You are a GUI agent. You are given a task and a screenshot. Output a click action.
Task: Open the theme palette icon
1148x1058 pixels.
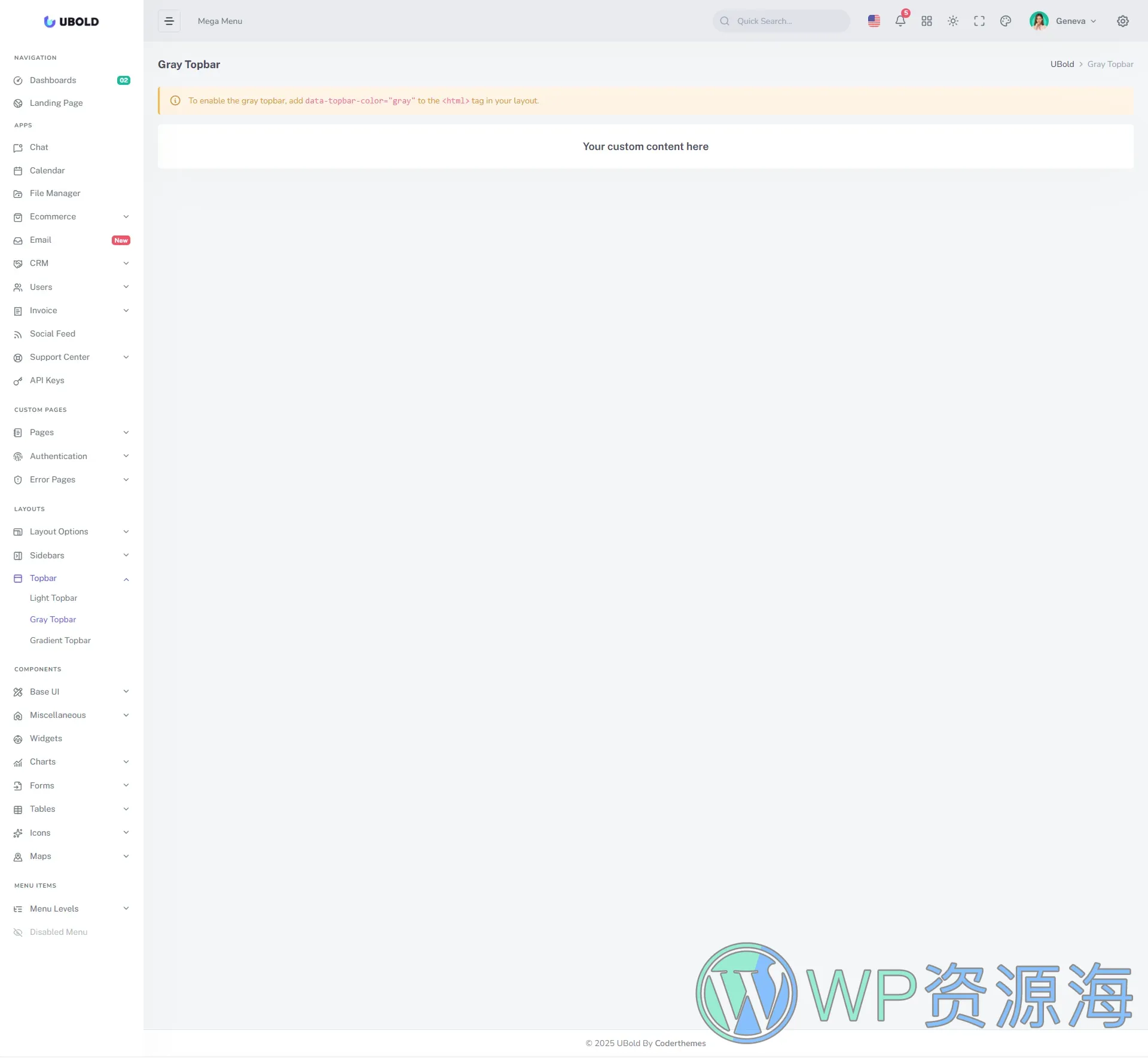click(1006, 21)
